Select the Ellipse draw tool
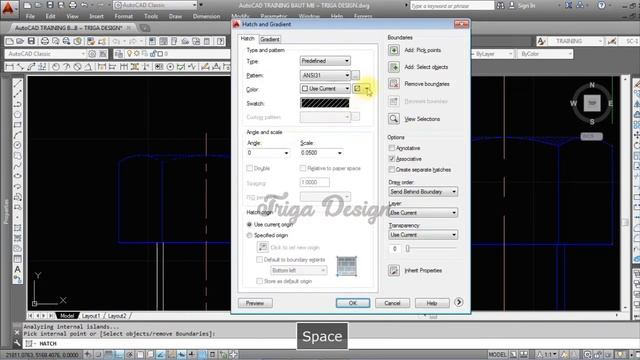This screenshot has width=640, height=360. point(18,176)
